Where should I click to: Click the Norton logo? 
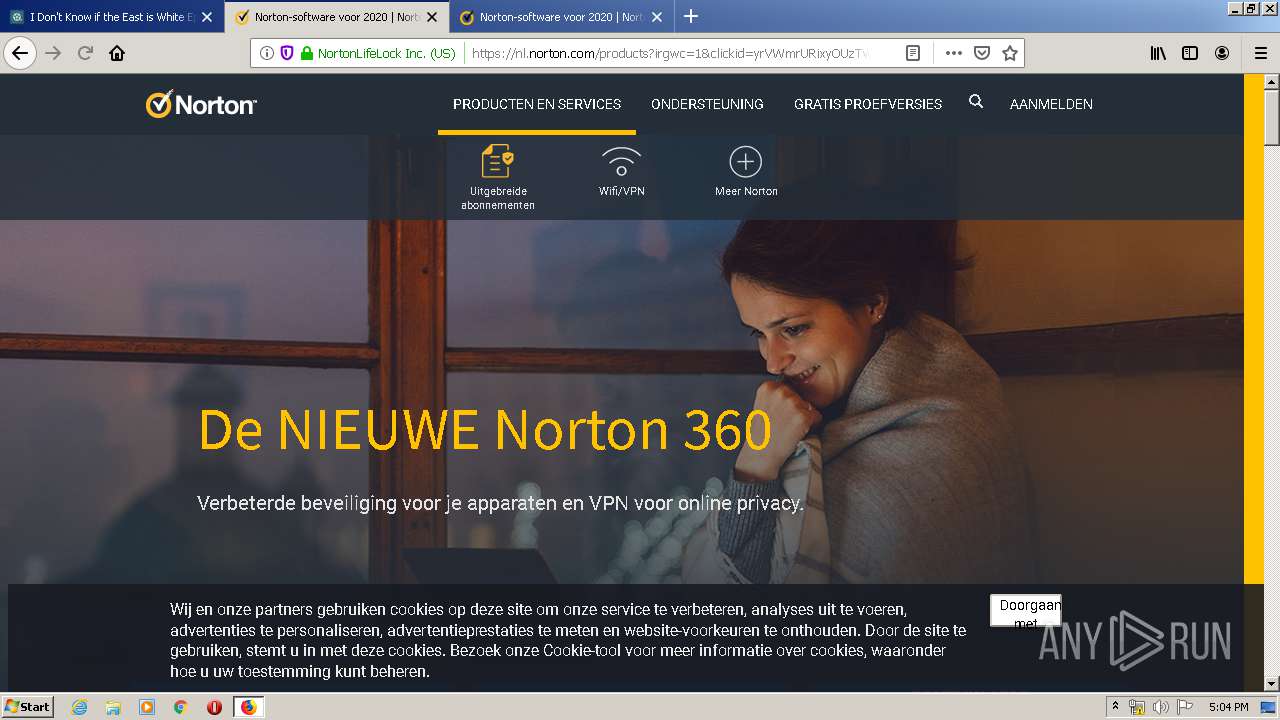click(x=201, y=104)
